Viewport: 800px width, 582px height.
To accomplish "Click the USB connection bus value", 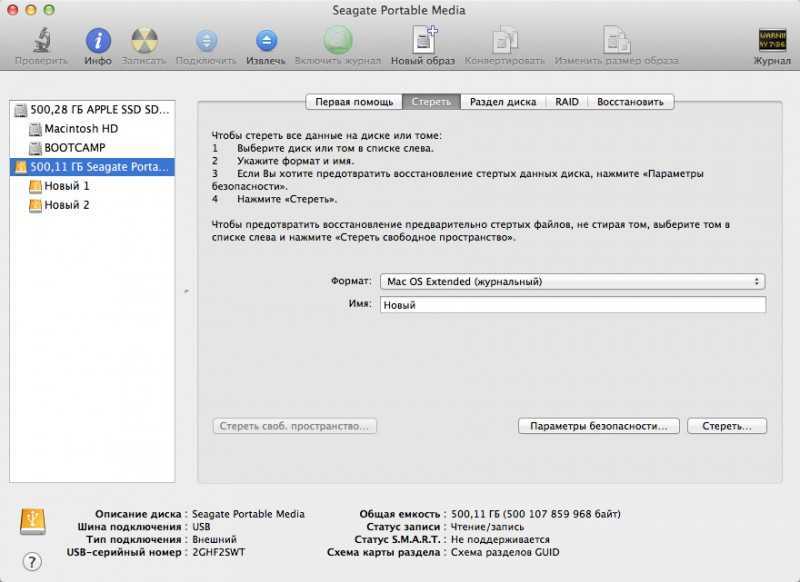I will pos(201,527).
